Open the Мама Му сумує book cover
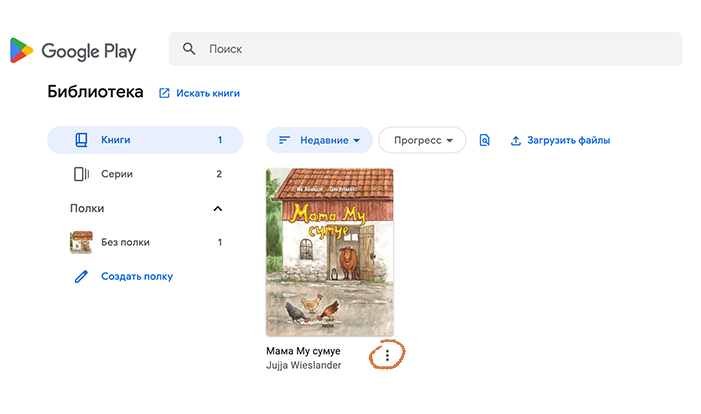The width and height of the screenshot is (701, 414). pos(330,252)
